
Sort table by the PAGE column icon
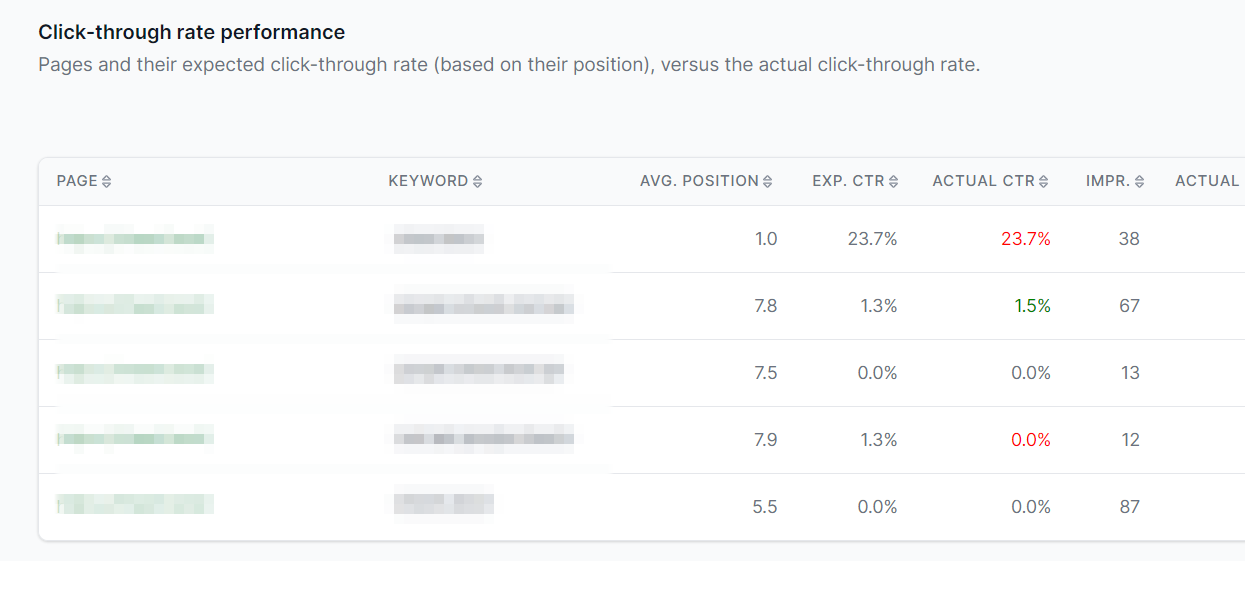(107, 182)
